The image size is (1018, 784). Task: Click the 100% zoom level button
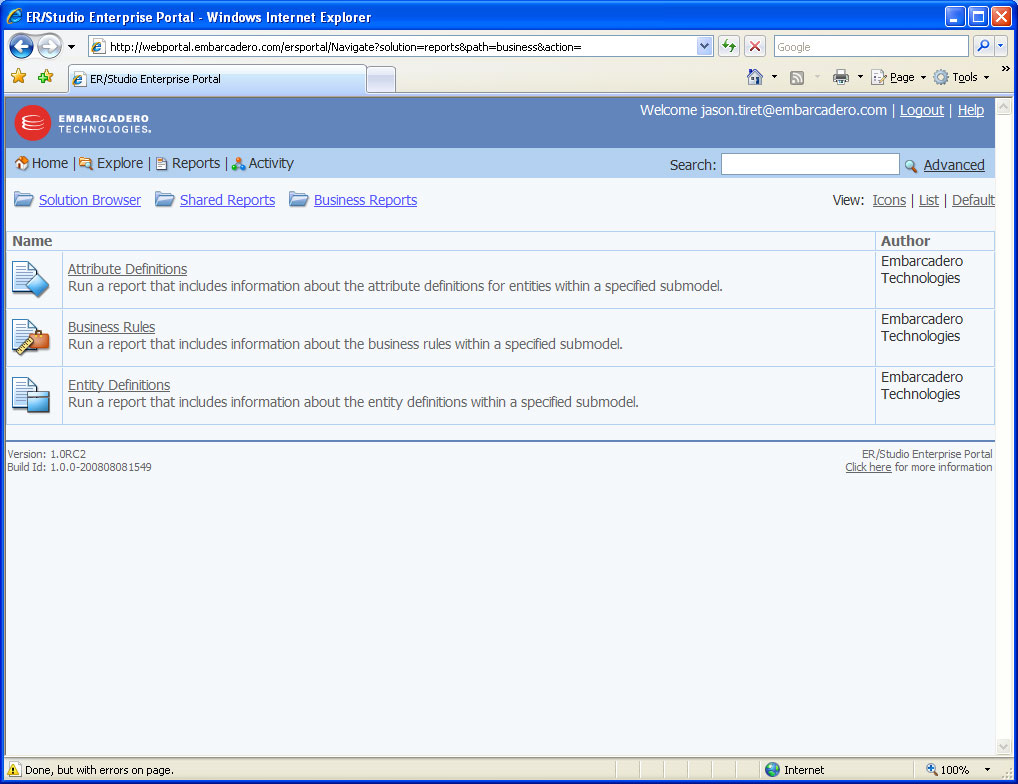pos(947,770)
